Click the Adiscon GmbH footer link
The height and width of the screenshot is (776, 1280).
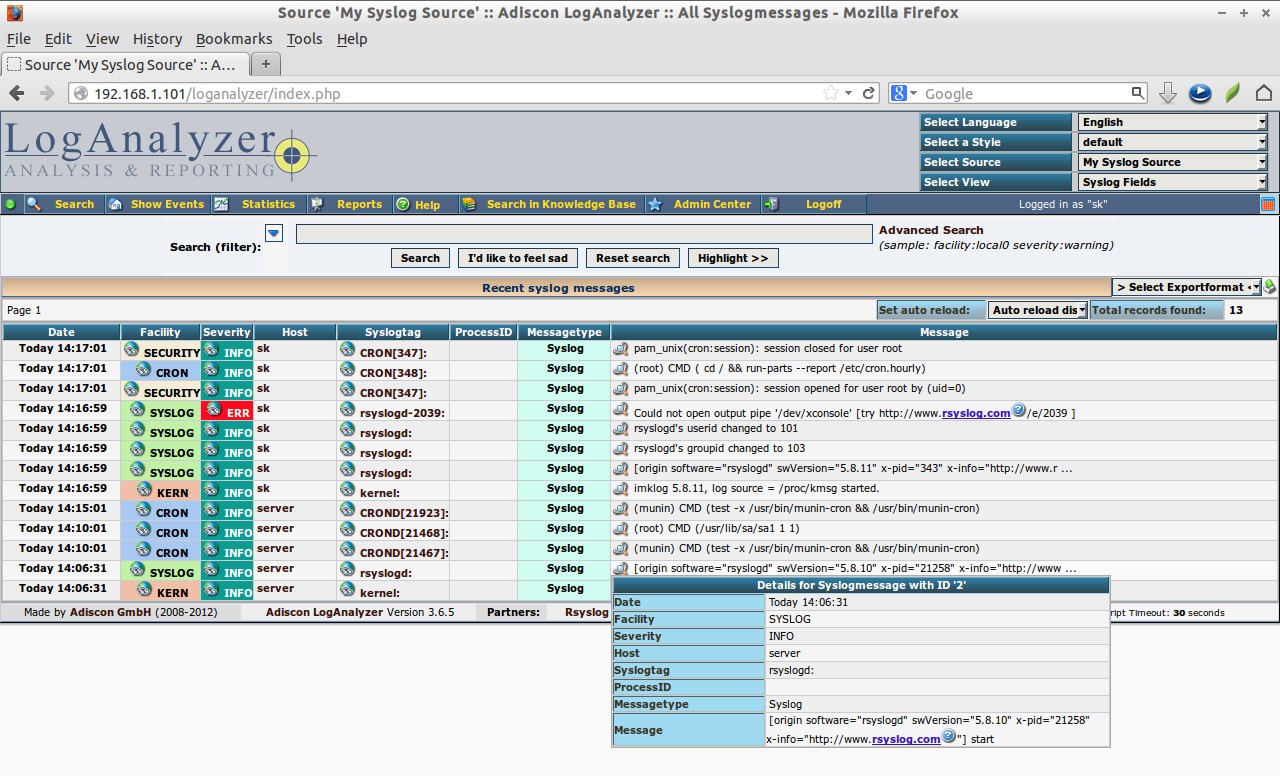[110, 612]
